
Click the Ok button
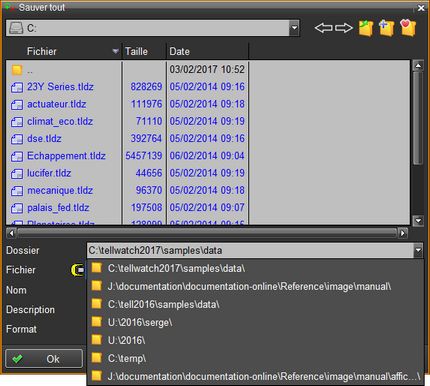click(44, 359)
